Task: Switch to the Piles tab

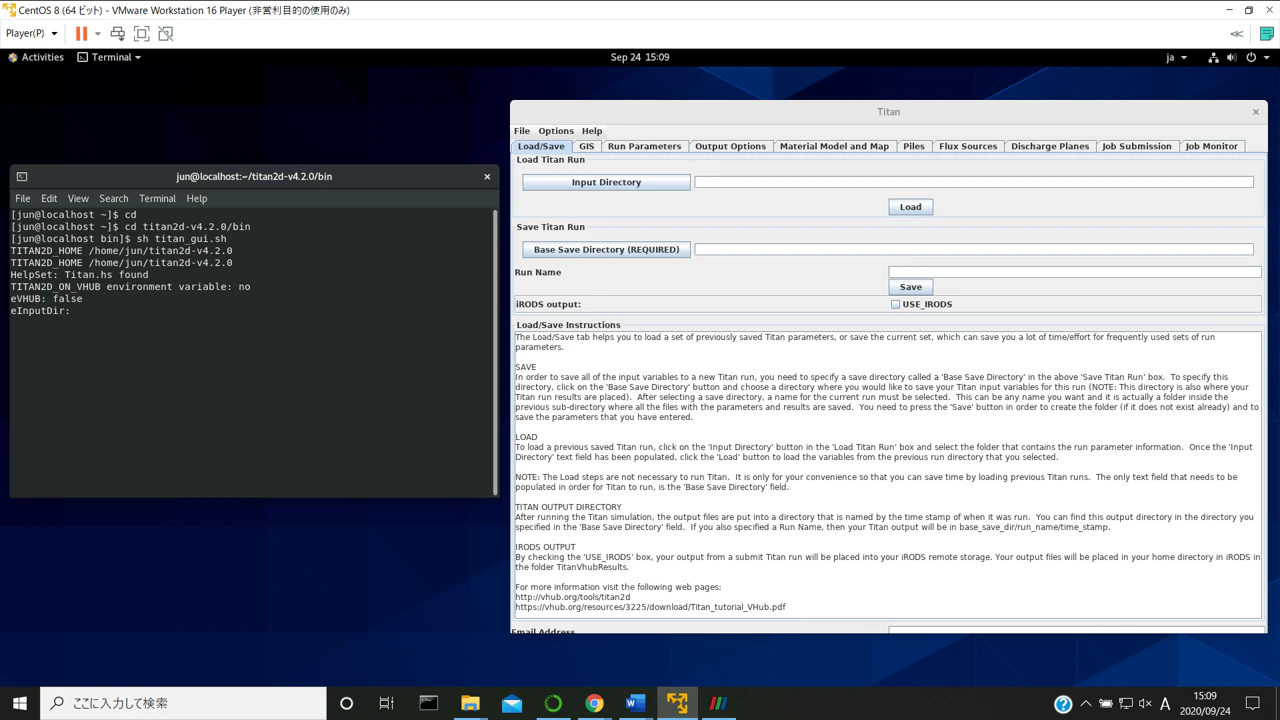Action: [914, 146]
